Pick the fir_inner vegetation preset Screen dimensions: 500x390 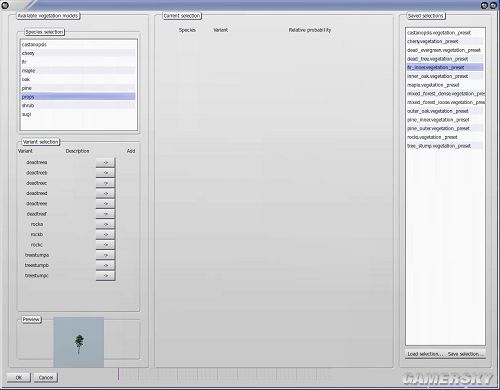click(445, 67)
